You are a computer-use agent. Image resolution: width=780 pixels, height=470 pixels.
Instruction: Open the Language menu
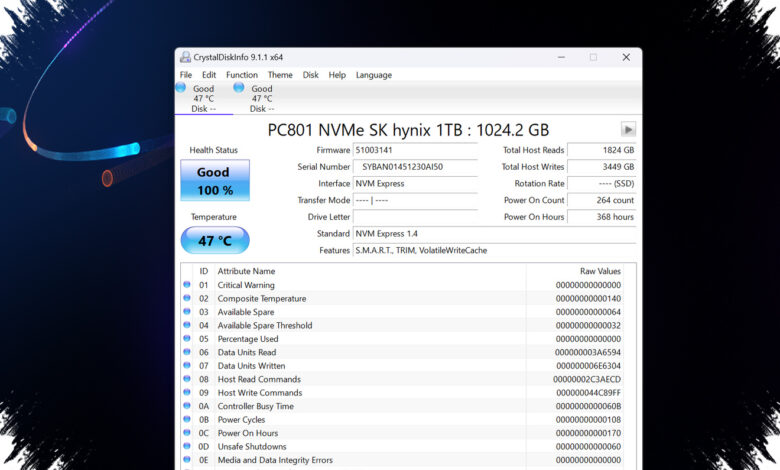point(374,75)
